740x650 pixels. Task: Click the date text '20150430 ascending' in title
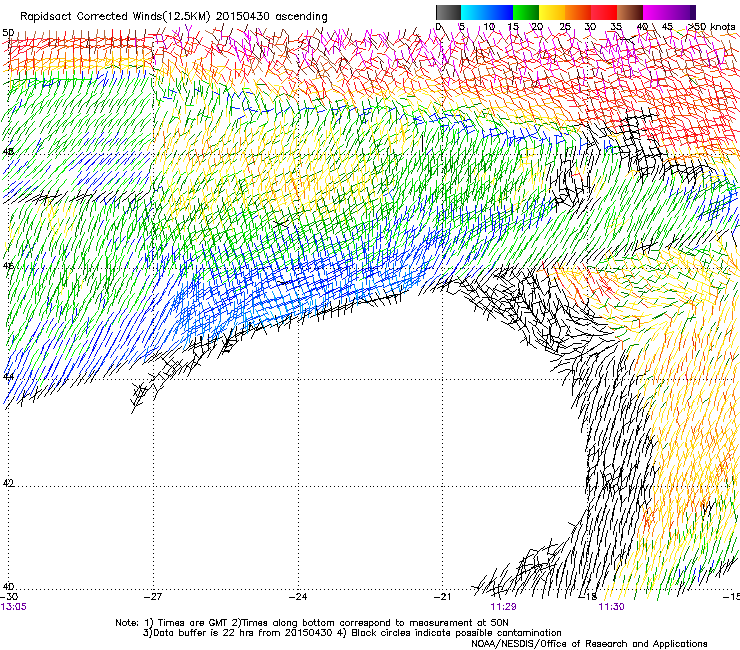pos(271,17)
